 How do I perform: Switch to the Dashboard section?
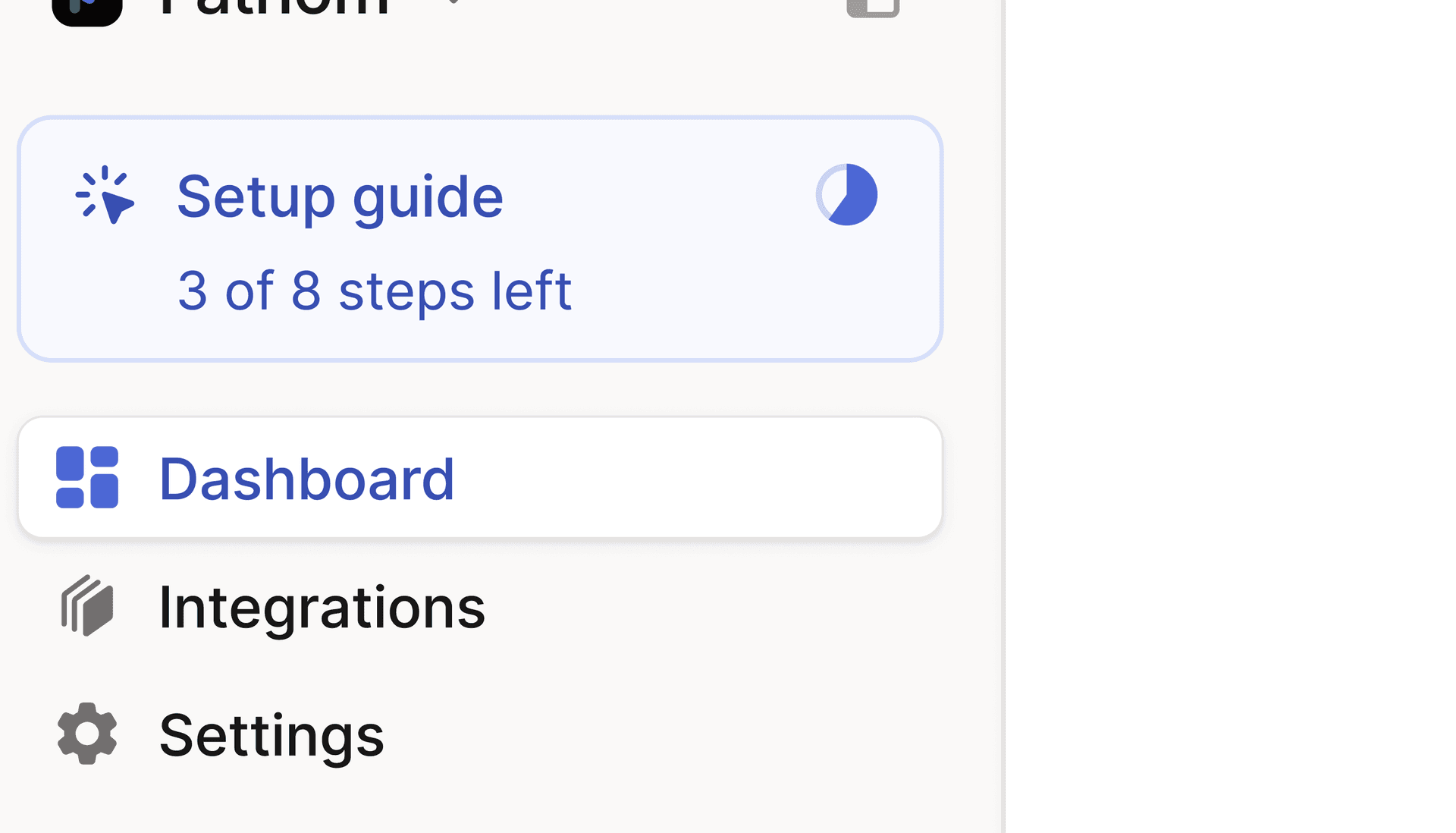tap(307, 476)
